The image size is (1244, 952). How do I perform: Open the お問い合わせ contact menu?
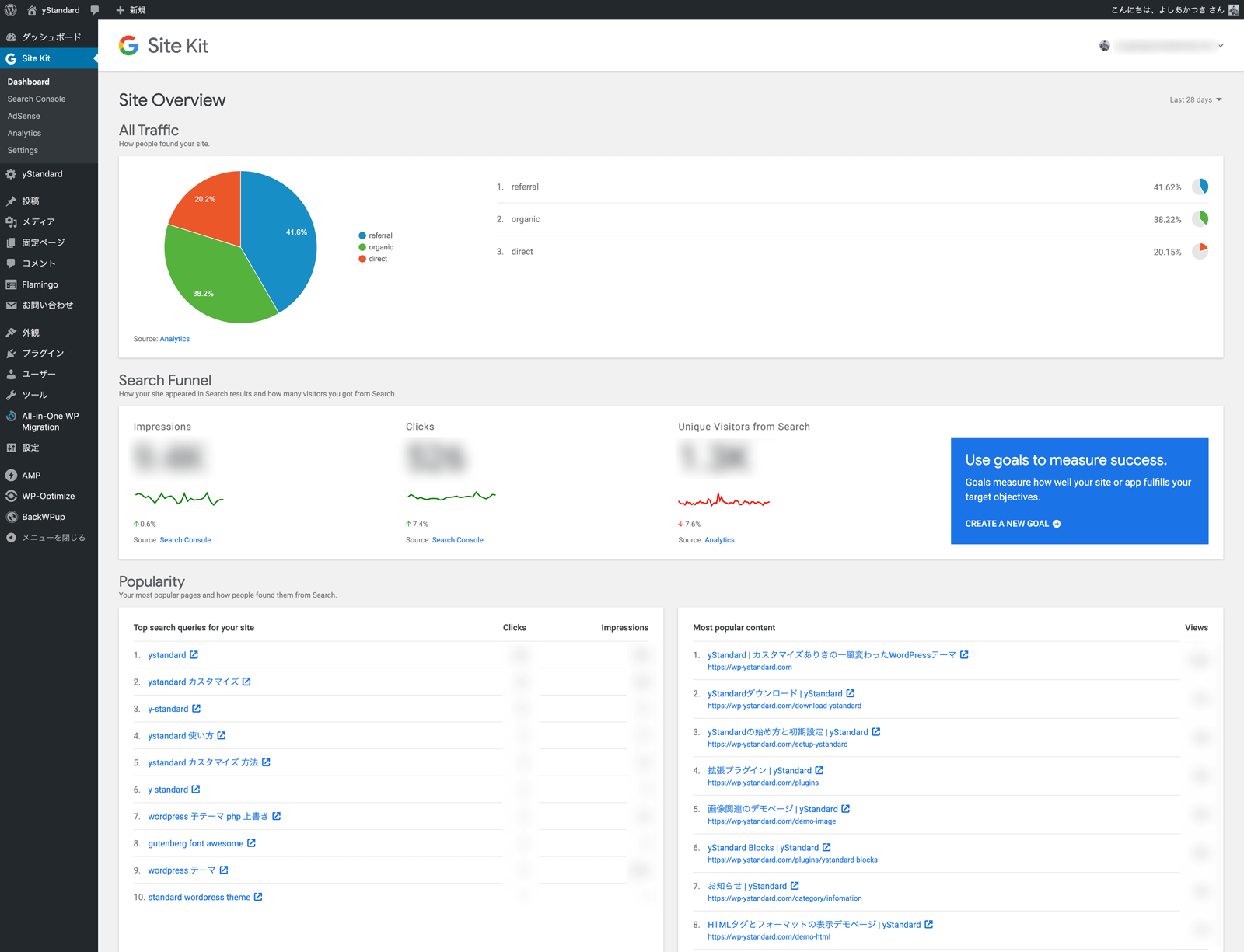[49, 305]
